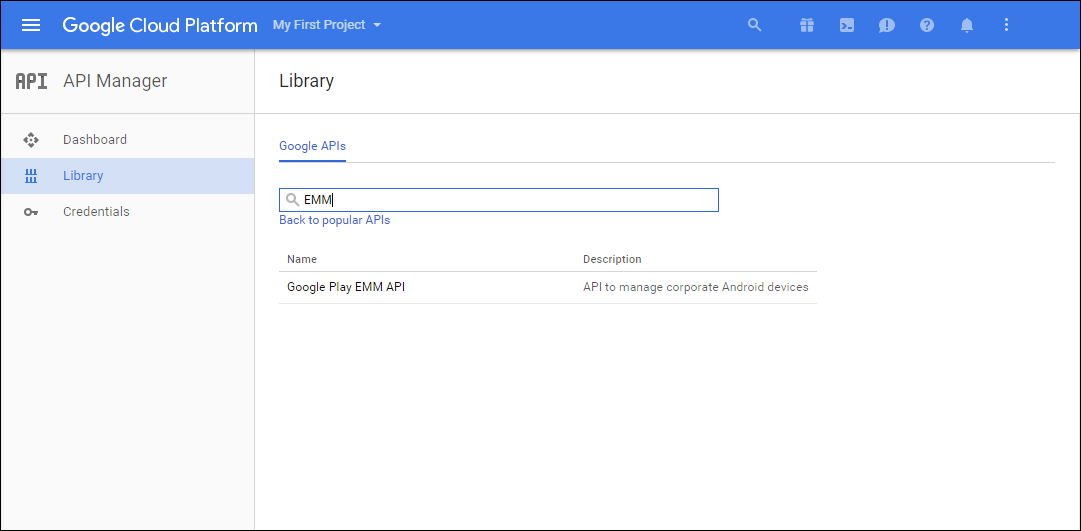Show notifications via the bell icon
This screenshot has height=531, width=1081.
pyautogui.click(x=967, y=25)
